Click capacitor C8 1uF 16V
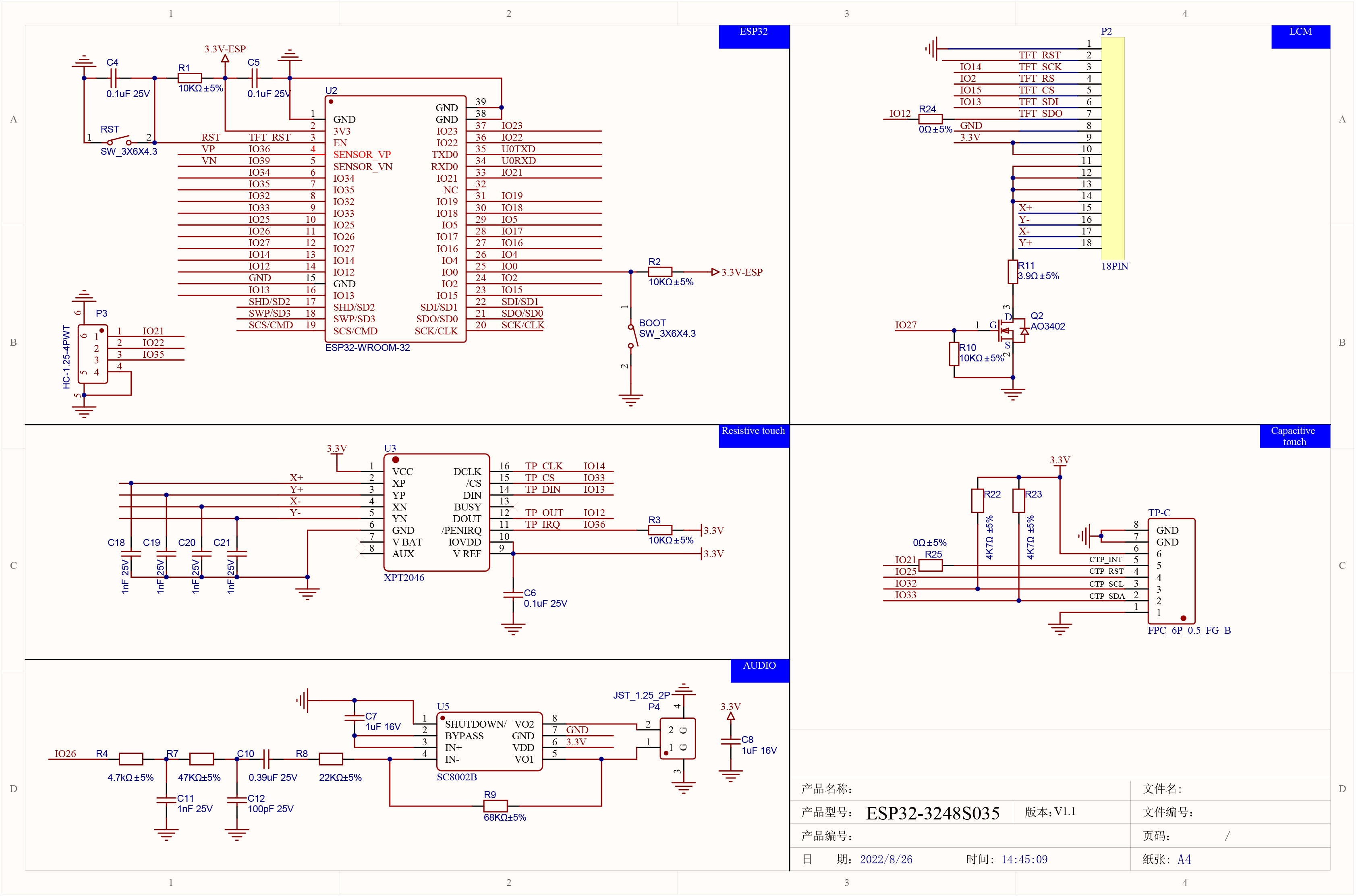The height and width of the screenshot is (896, 1356). tap(730, 742)
